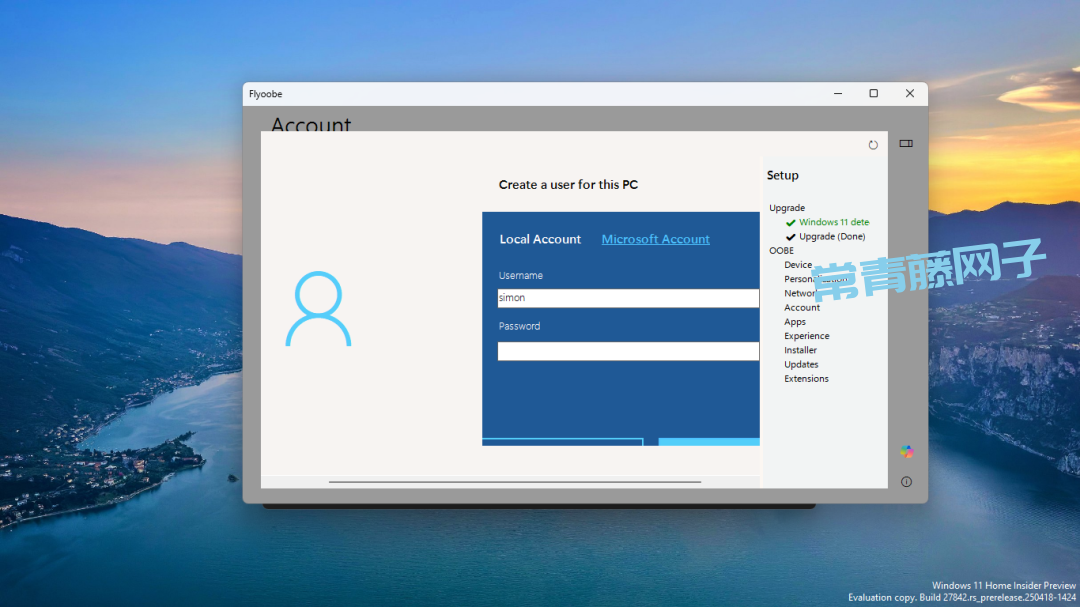The width and height of the screenshot is (1080, 607).
Task: Select the Local Account tab
Action: click(540, 240)
